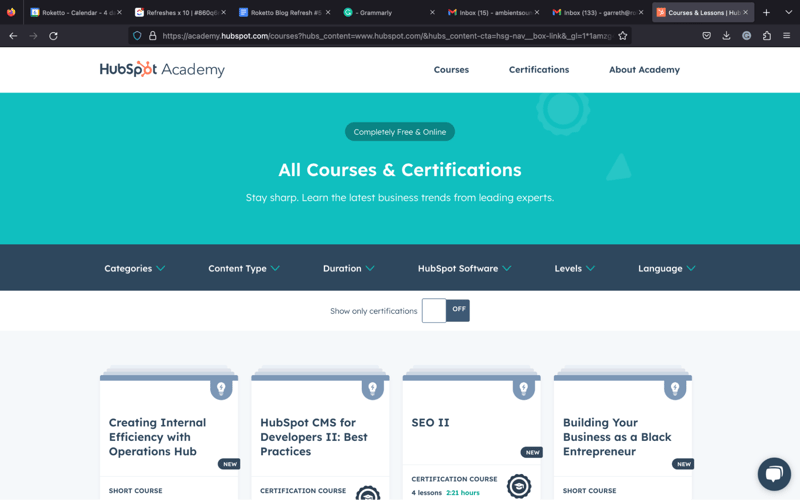Image resolution: width=800 pixels, height=500 pixels.
Task: Open the Levels filter dropdown
Action: 574,268
